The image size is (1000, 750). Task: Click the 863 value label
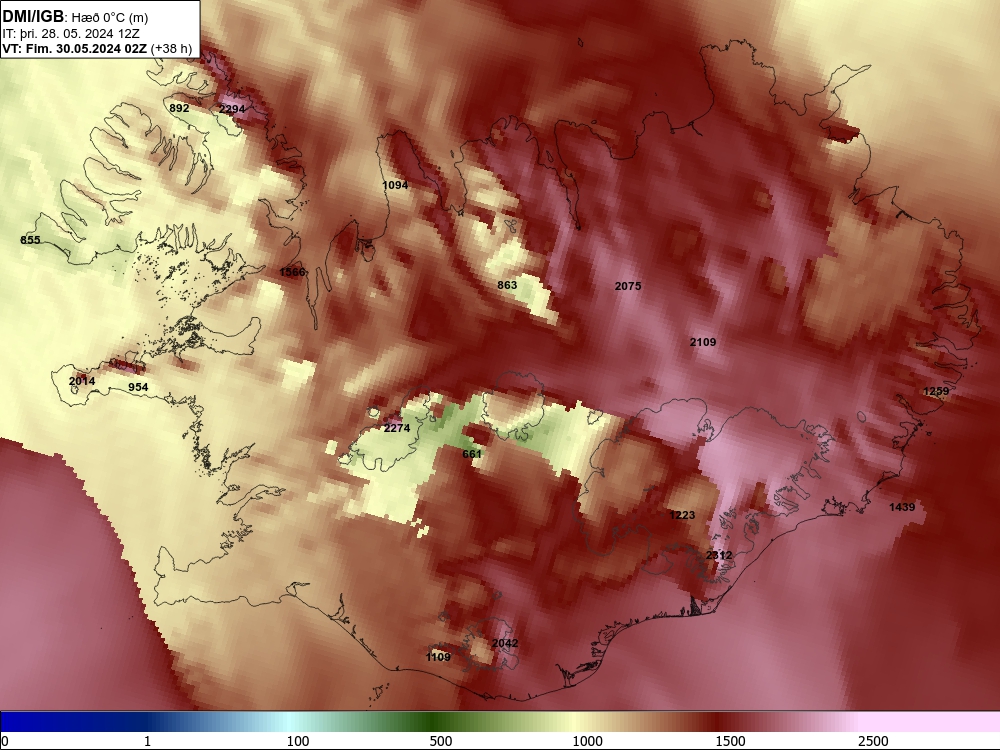tap(507, 285)
